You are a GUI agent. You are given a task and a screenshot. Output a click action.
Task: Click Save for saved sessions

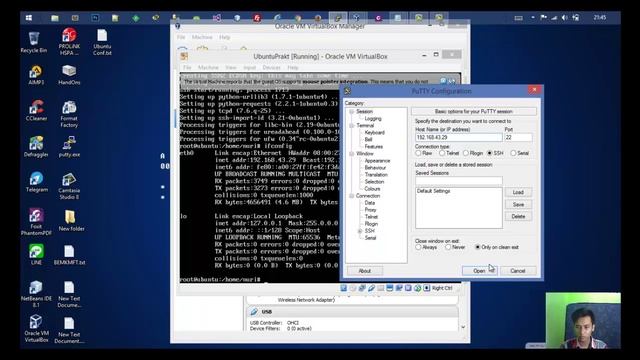pos(518,204)
